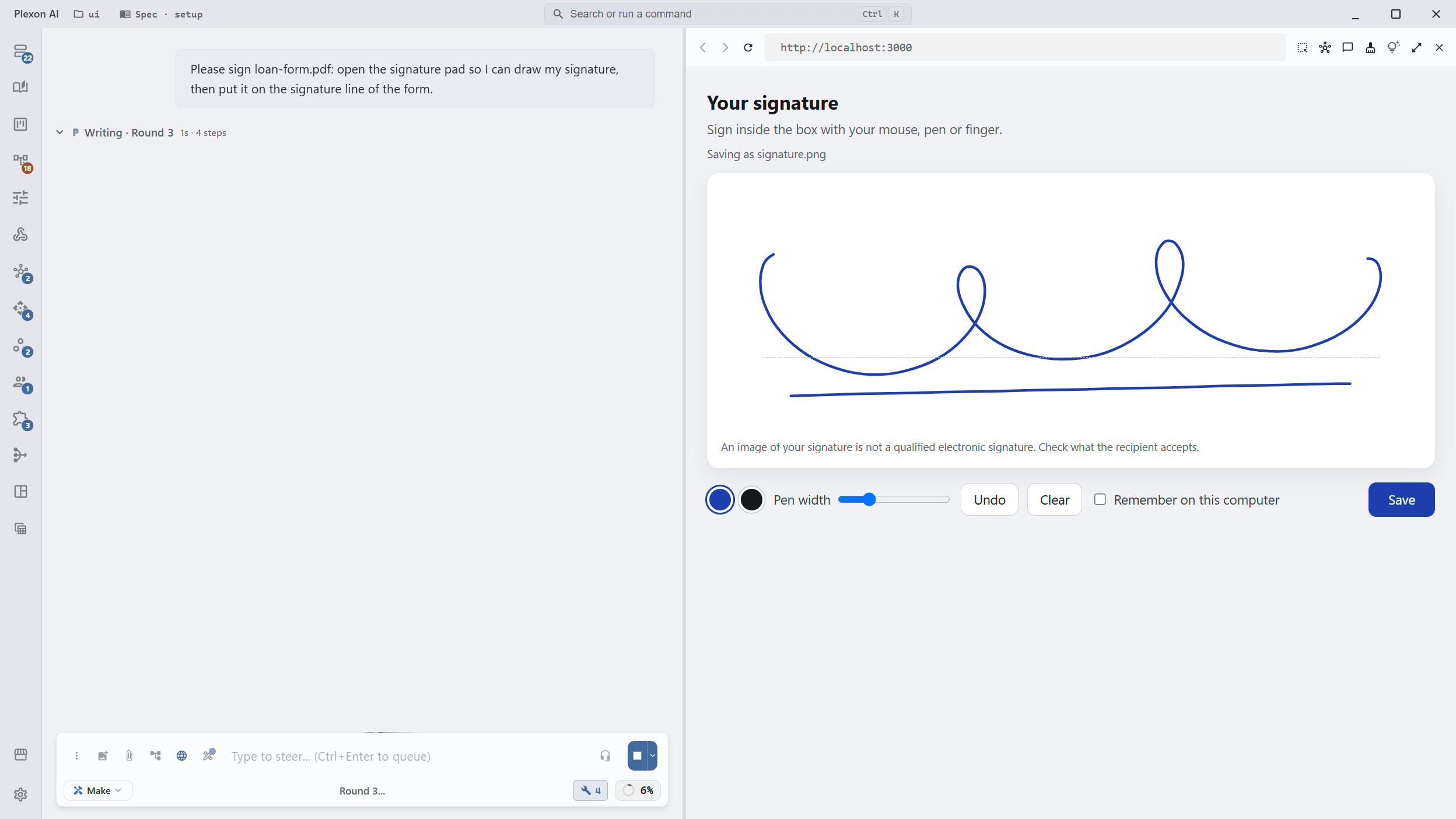
Task: Click the 'Round 3...' status text
Action: coord(362,791)
